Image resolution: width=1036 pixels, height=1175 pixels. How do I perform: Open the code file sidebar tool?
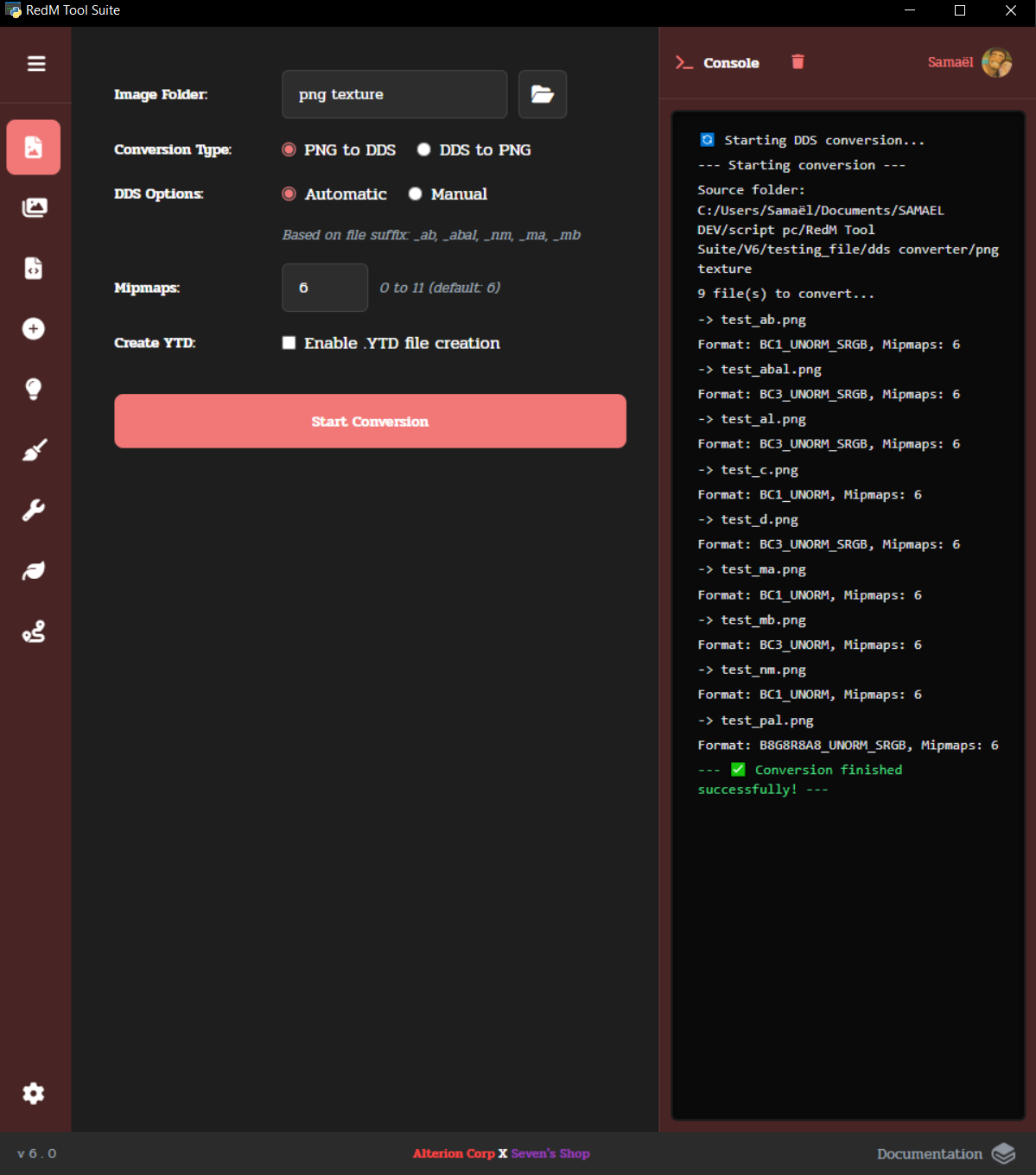tap(34, 269)
